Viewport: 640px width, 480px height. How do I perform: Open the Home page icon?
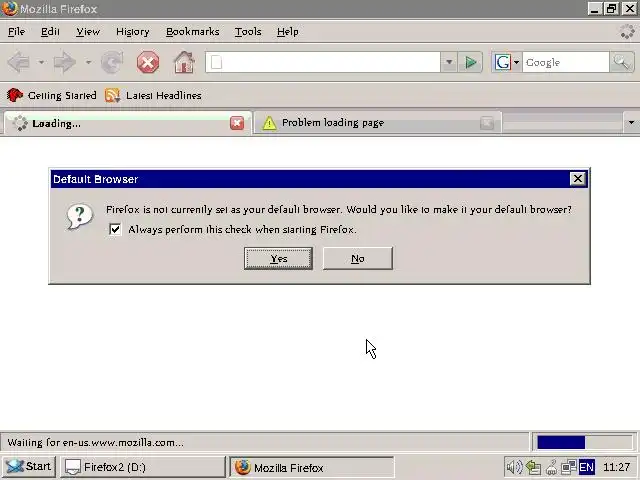(184, 62)
